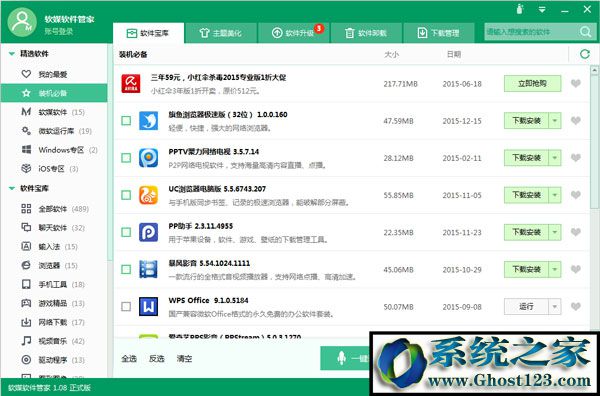Switch to the 主题美化 tab
The height and width of the screenshot is (396, 600).
pos(221,33)
